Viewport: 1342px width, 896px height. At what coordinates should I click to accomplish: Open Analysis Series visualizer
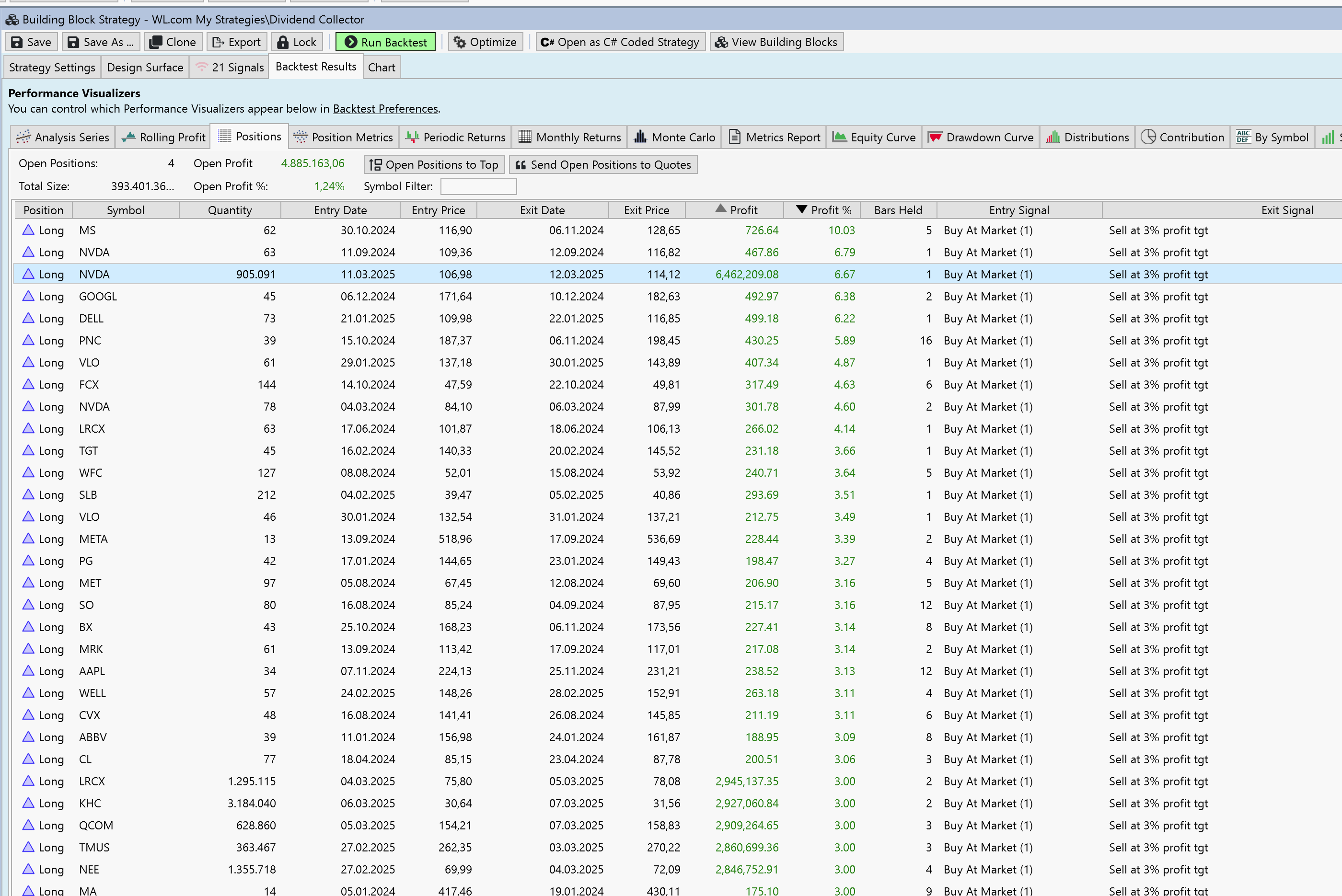[63, 137]
